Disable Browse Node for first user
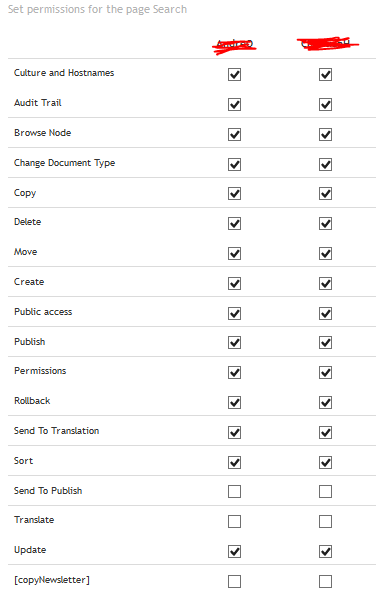The width and height of the screenshot is (390, 603). pos(234,134)
